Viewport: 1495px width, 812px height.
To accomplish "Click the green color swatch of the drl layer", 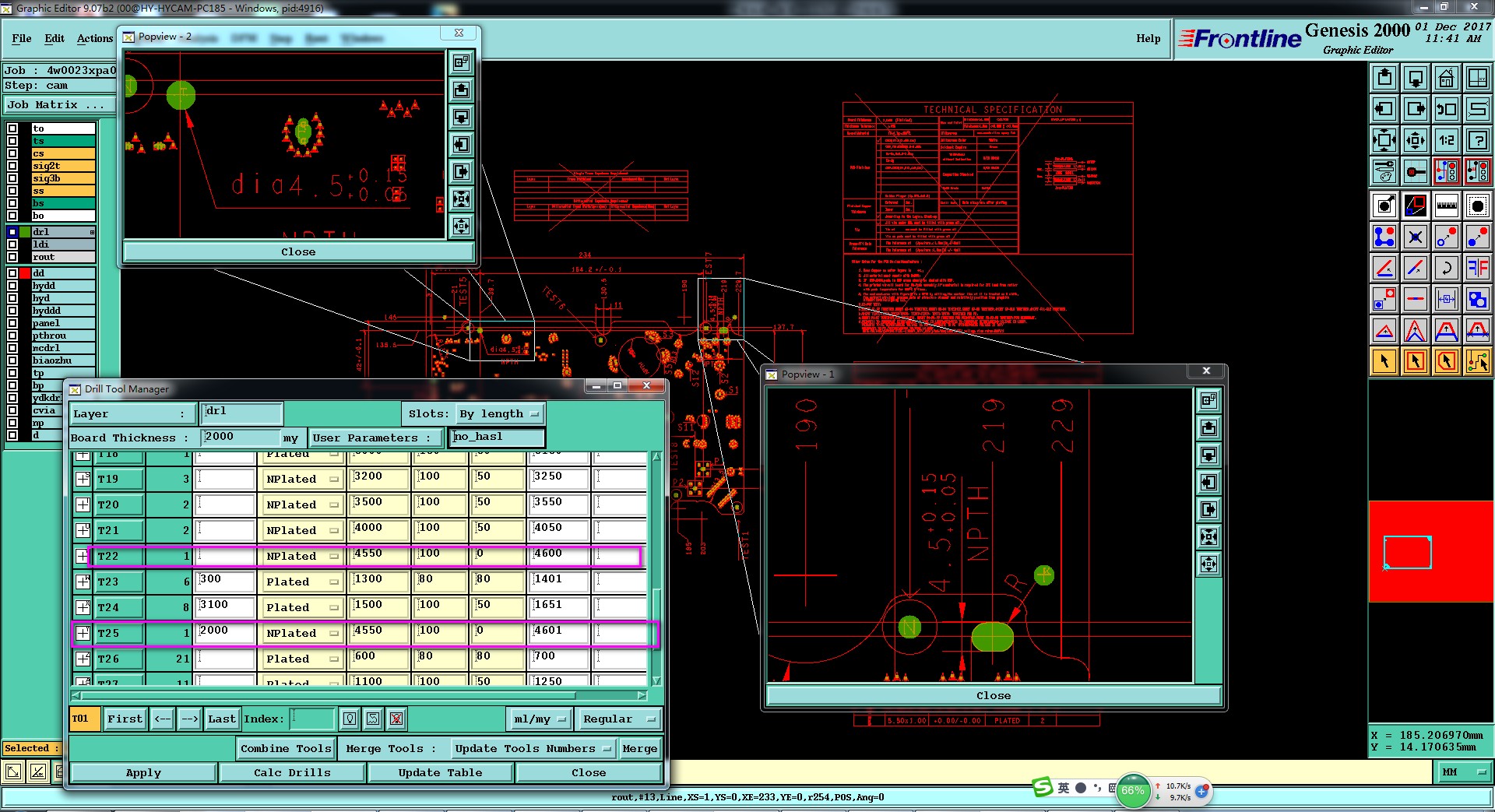I will click(25, 232).
